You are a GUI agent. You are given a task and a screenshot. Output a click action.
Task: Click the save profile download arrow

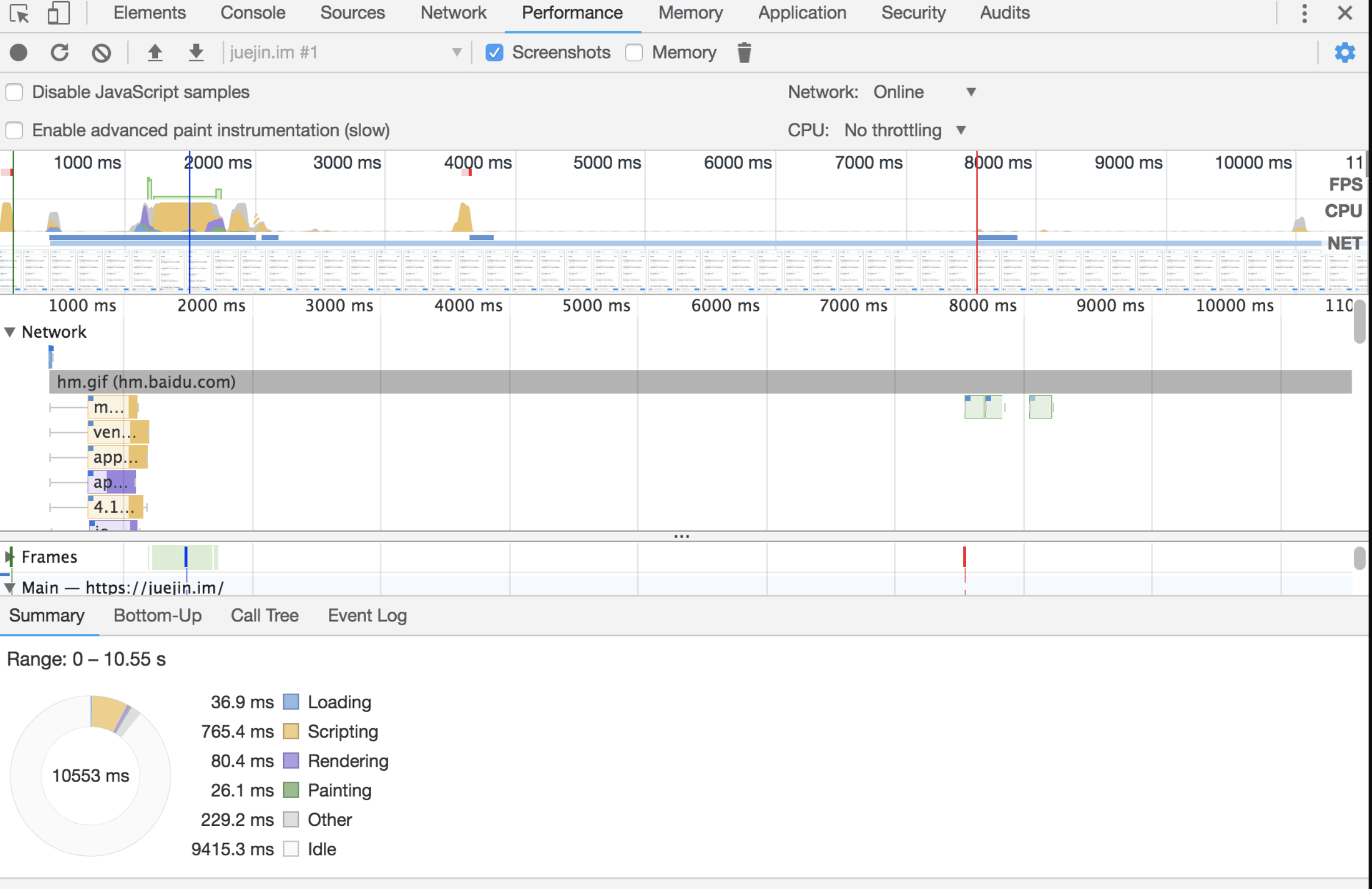tap(196, 52)
